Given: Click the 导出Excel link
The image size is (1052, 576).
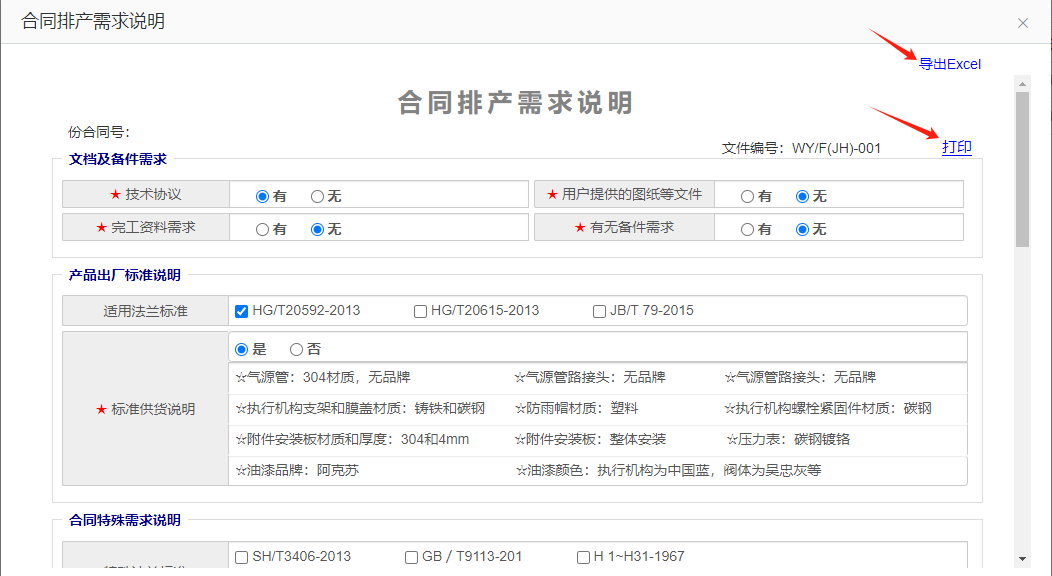Looking at the screenshot, I should [949, 64].
